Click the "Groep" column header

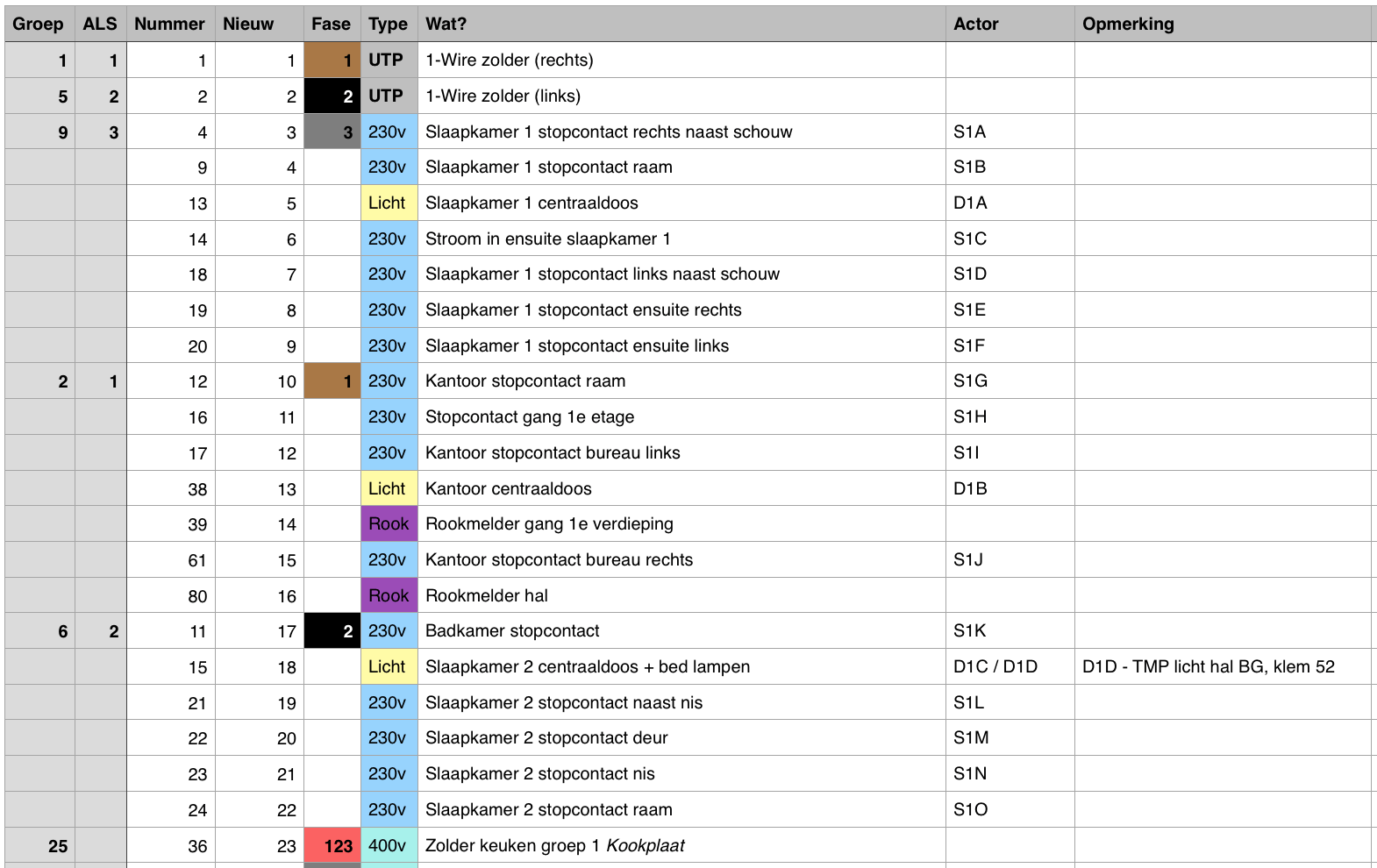38,24
